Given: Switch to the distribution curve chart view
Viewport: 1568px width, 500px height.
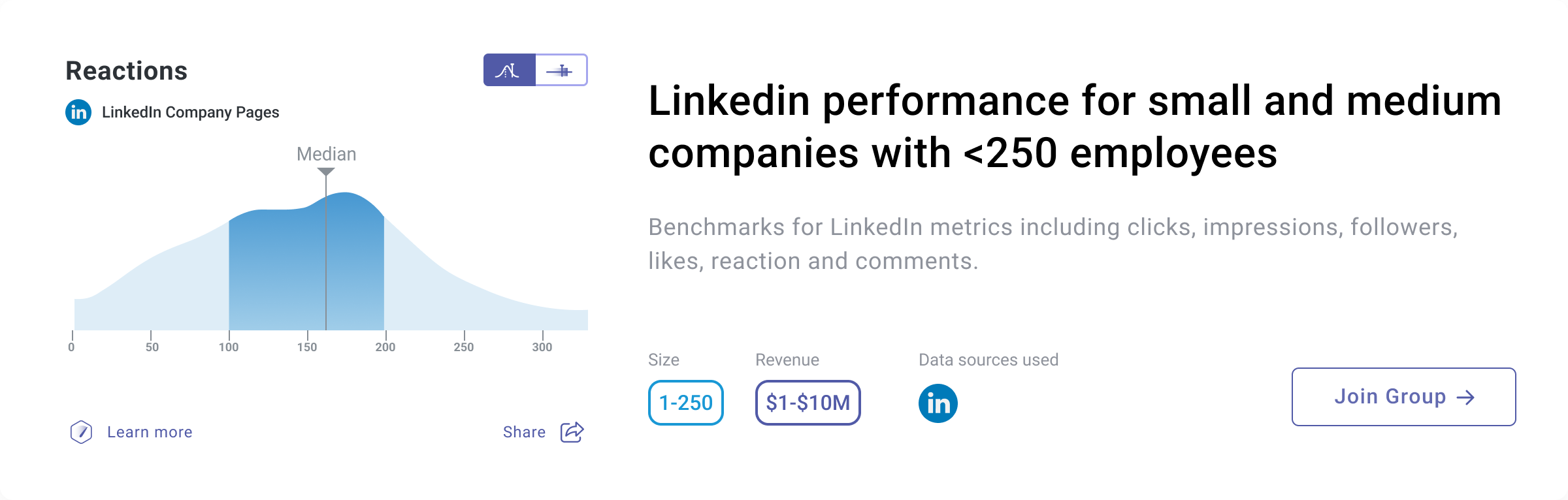Looking at the screenshot, I should 509,70.
